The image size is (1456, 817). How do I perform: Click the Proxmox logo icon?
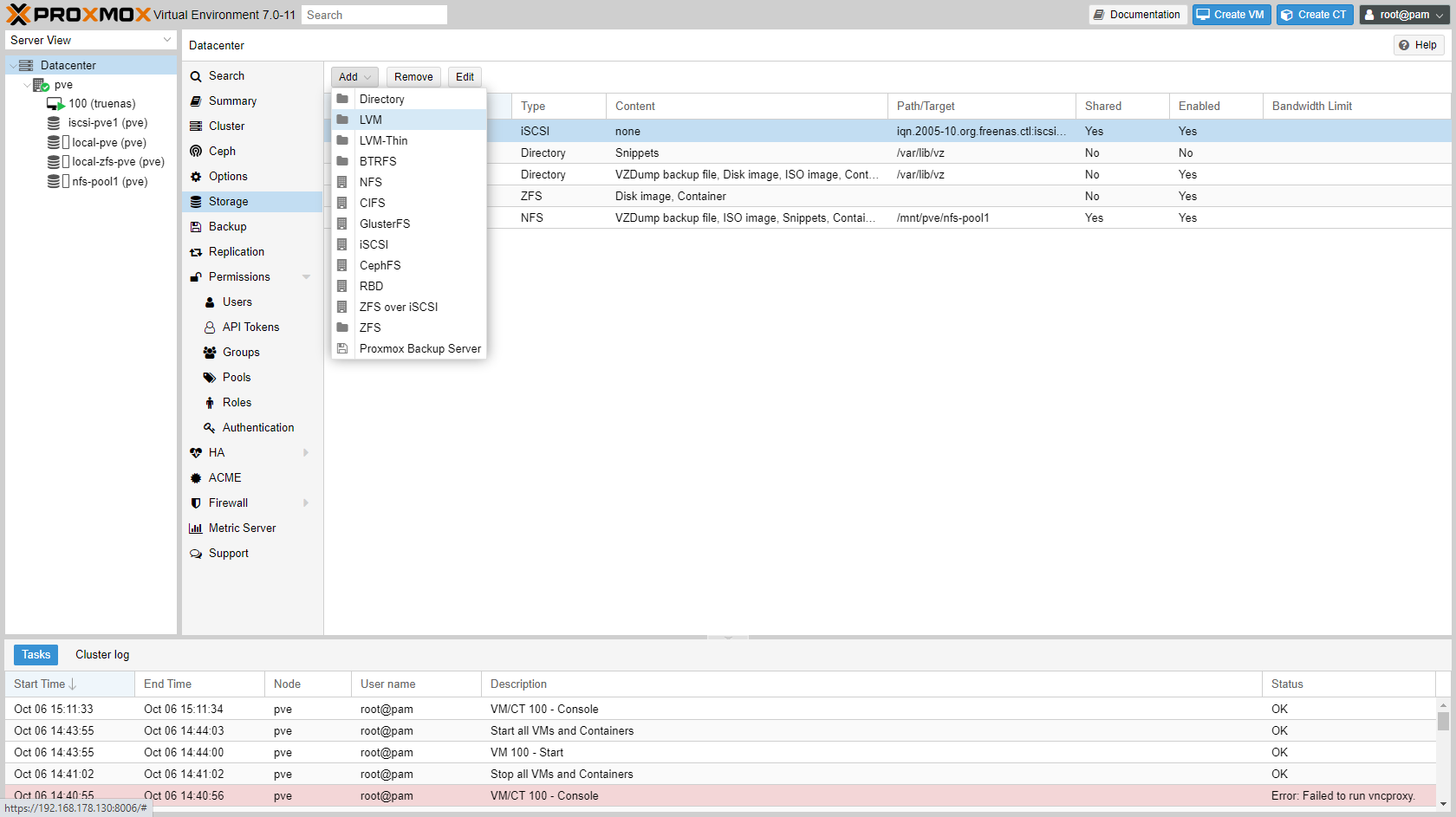coord(18,14)
